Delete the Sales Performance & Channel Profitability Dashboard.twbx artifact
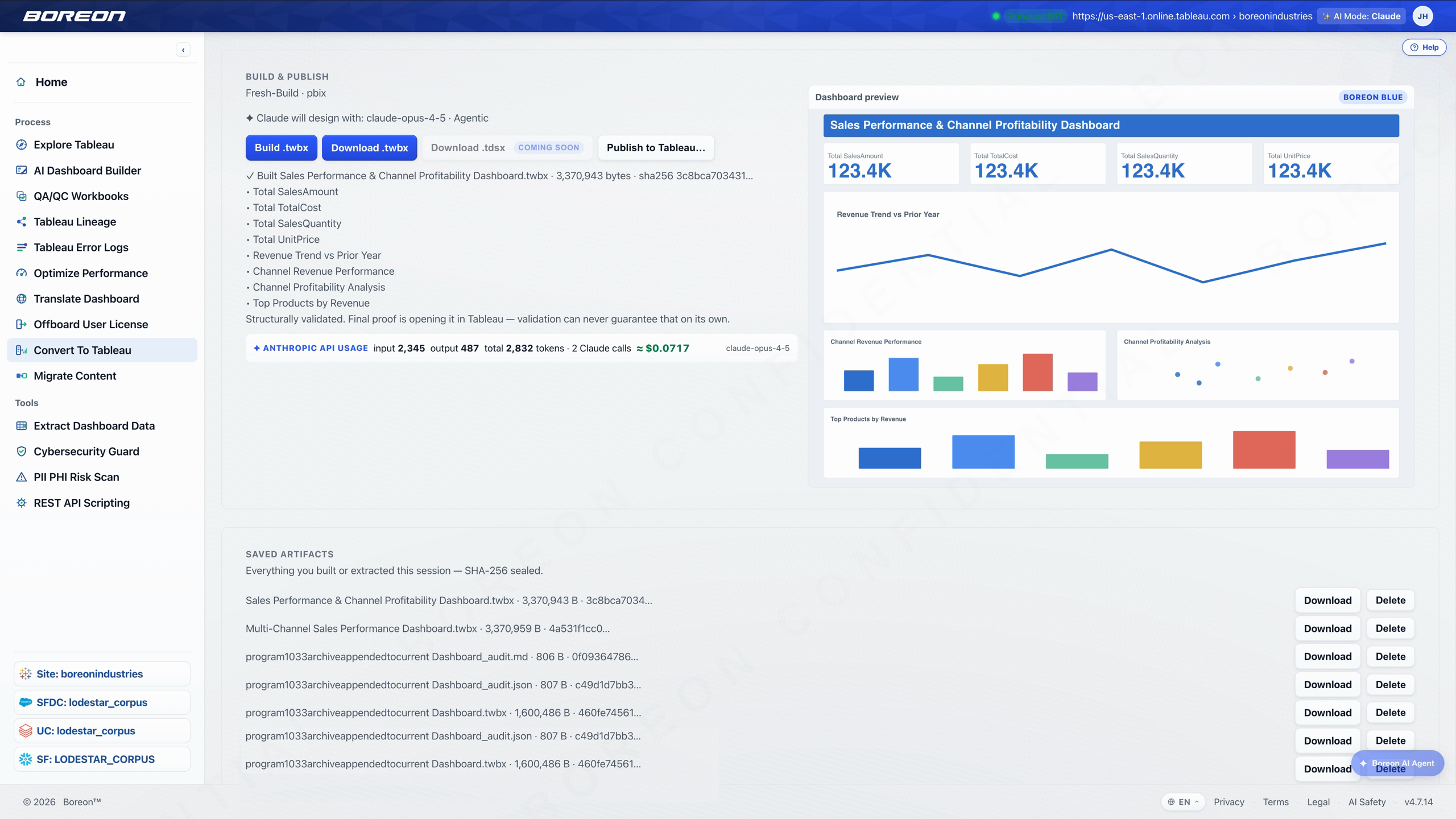Image resolution: width=1456 pixels, height=819 pixels. pos(1391,601)
